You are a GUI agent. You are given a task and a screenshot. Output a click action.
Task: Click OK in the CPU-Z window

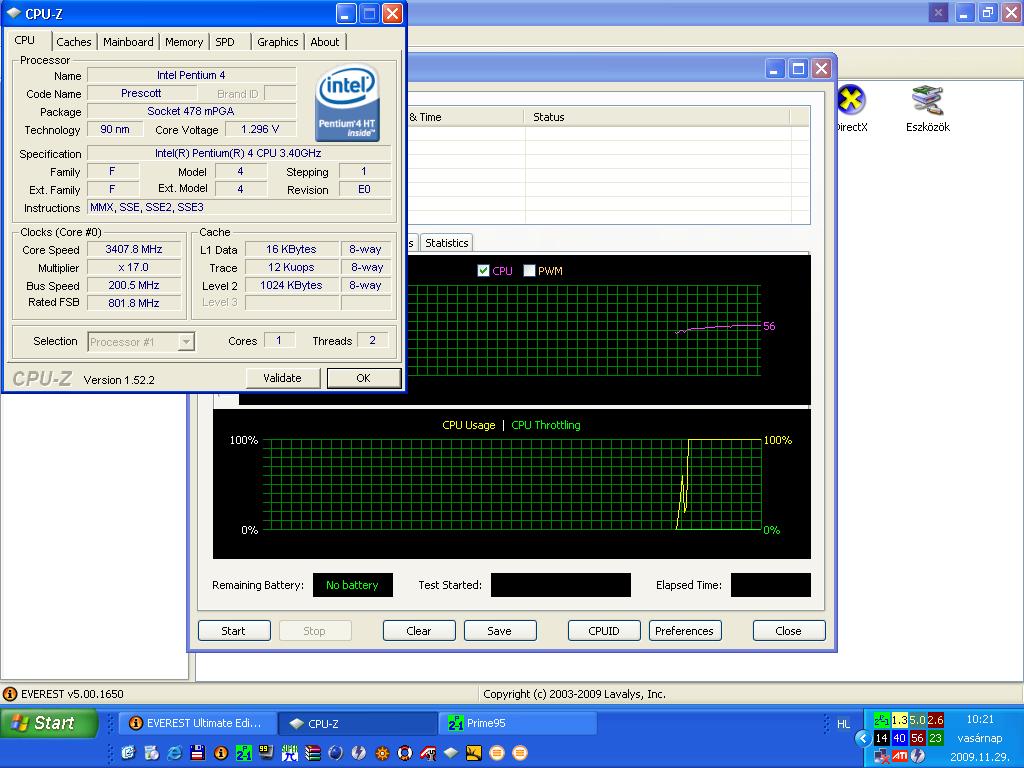[364, 378]
